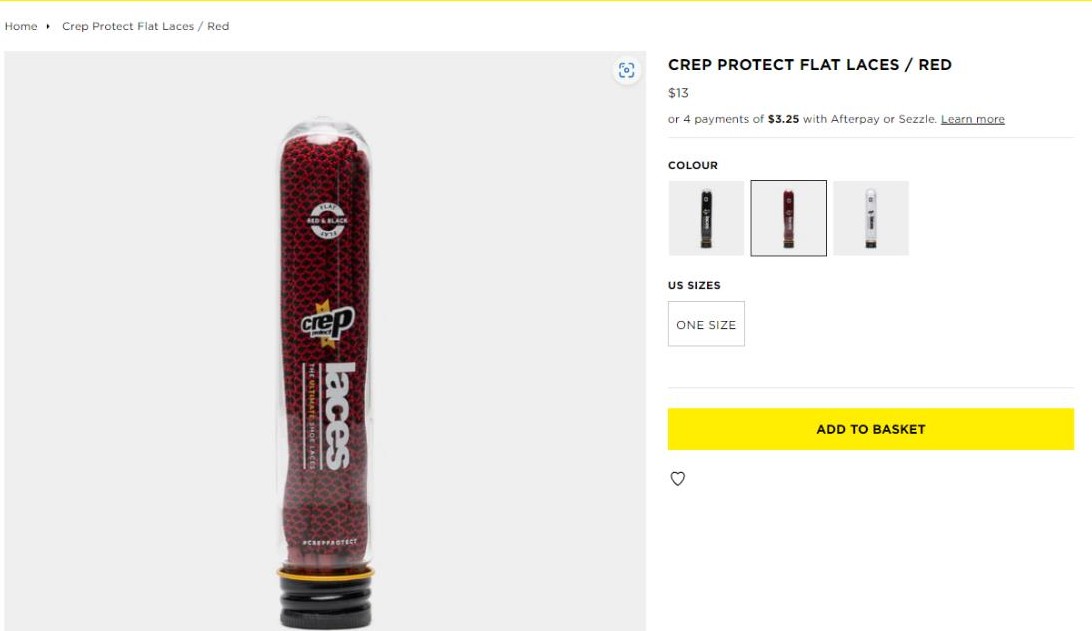Viewport: 1092px width, 631px height.
Task: Go to the Home breadcrumb
Action: [21, 26]
